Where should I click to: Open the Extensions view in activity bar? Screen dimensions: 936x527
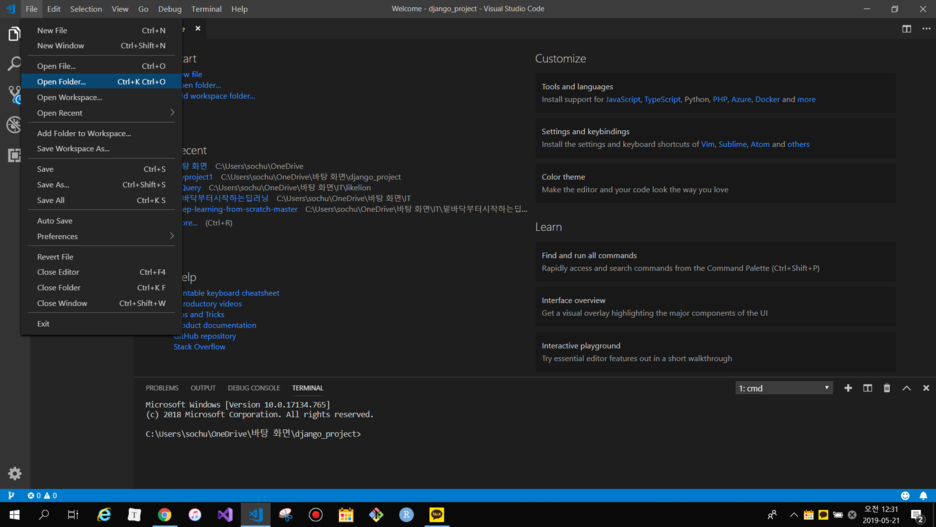[14, 155]
